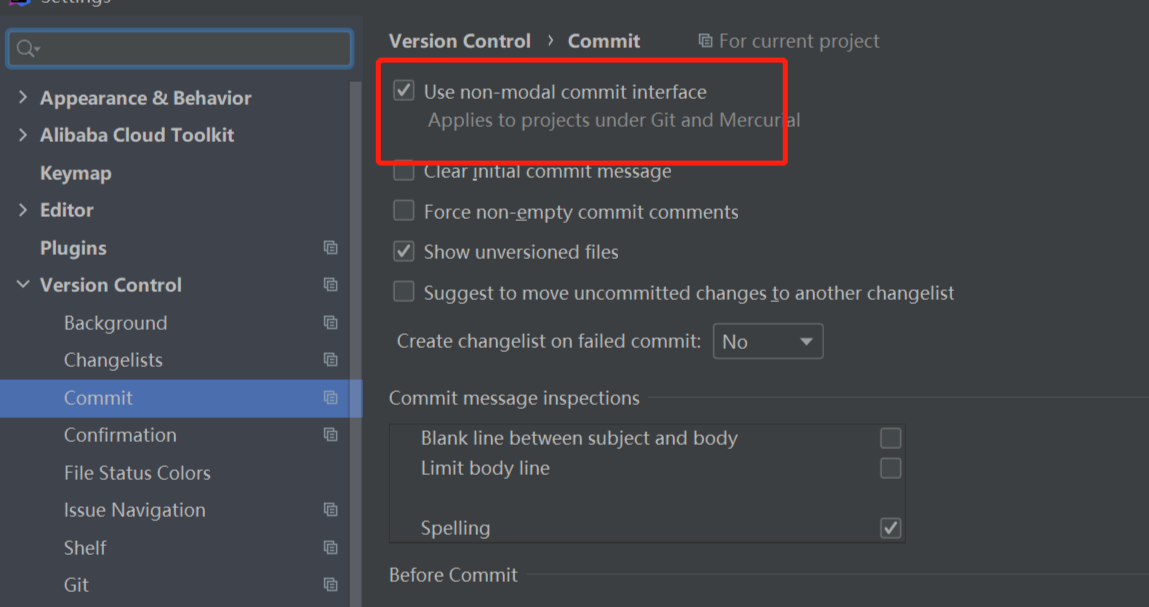Image resolution: width=1149 pixels, height=607 pixels.
Task: Disable Use non-modal commit interface checkbox
Action: (x=404, y=91)
